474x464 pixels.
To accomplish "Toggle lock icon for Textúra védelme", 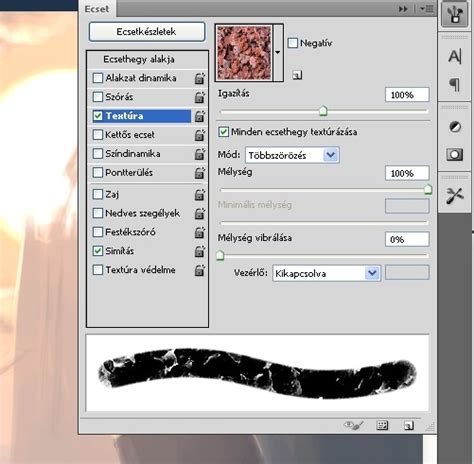I will point(199,270).
